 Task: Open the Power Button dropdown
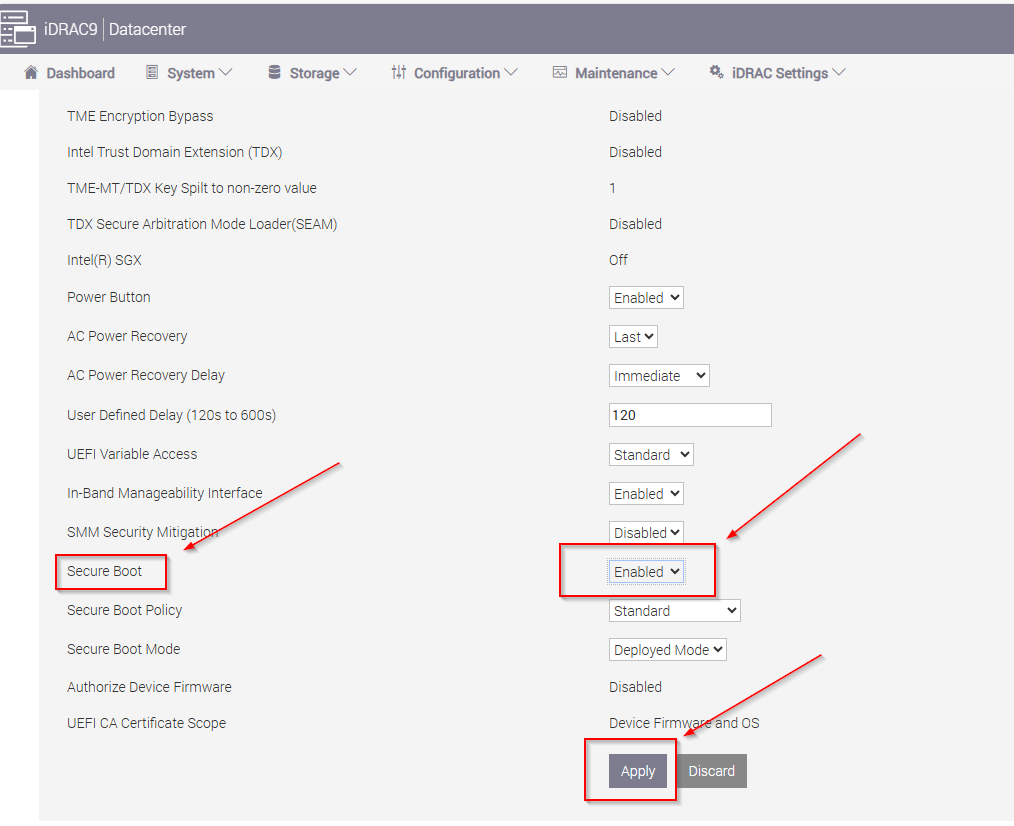[x=646, y=298]
